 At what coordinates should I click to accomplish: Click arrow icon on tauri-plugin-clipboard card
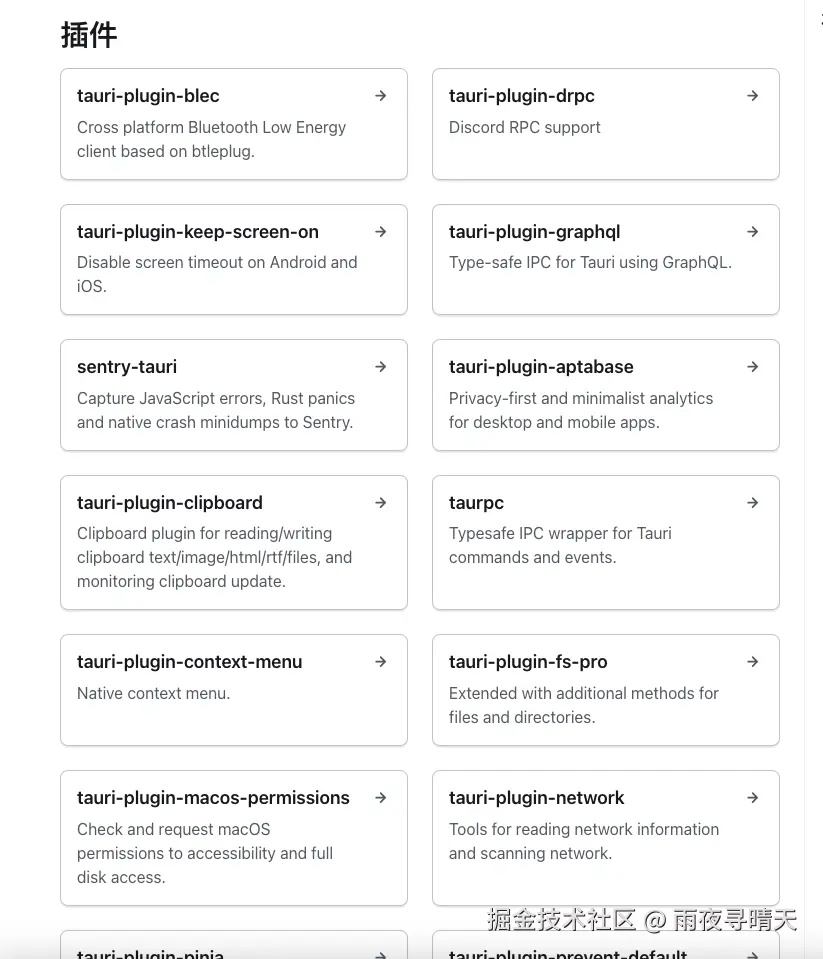coord(381,503)
